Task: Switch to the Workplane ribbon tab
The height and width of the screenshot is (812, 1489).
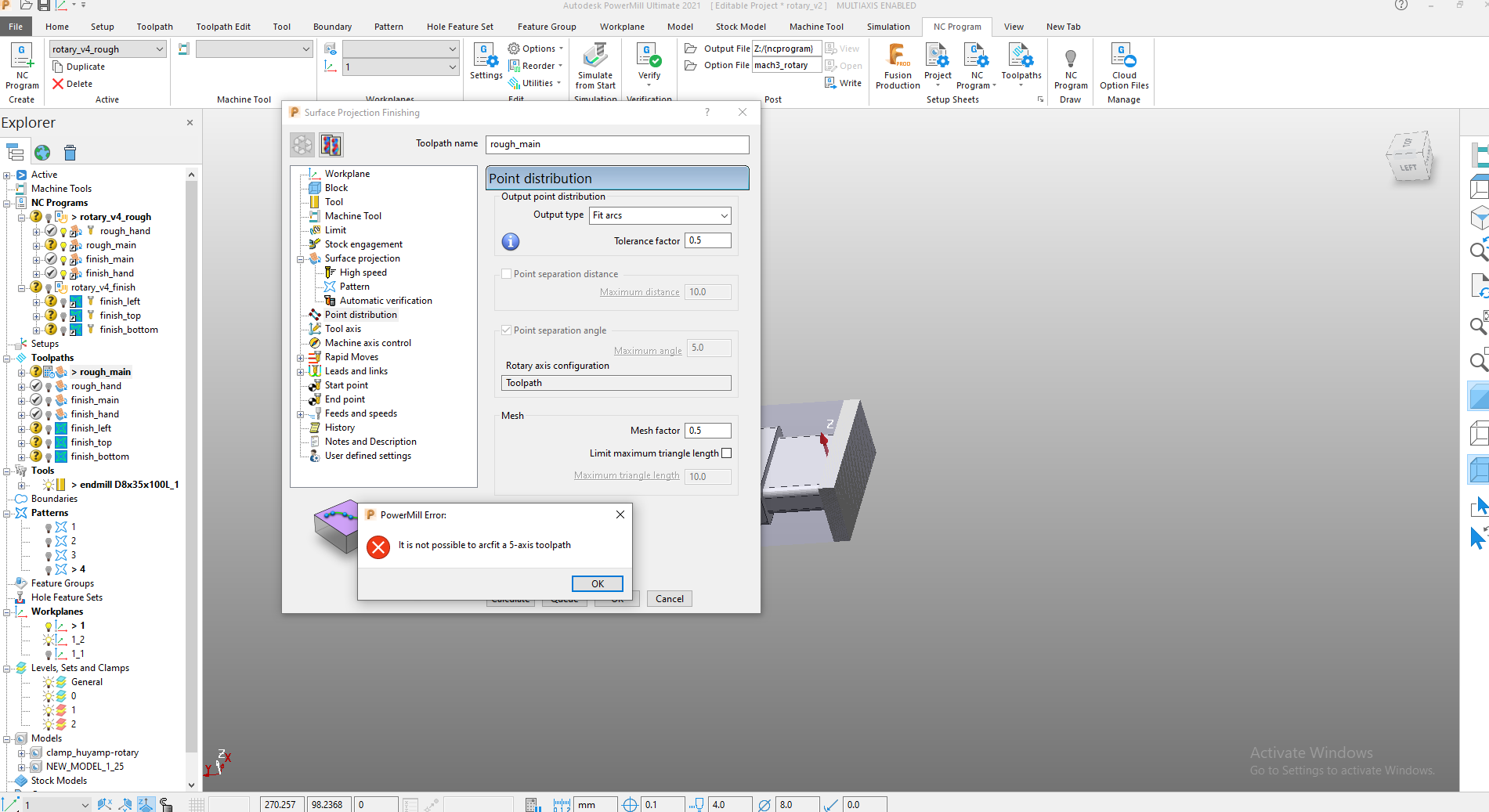Action: pos(622,27)
